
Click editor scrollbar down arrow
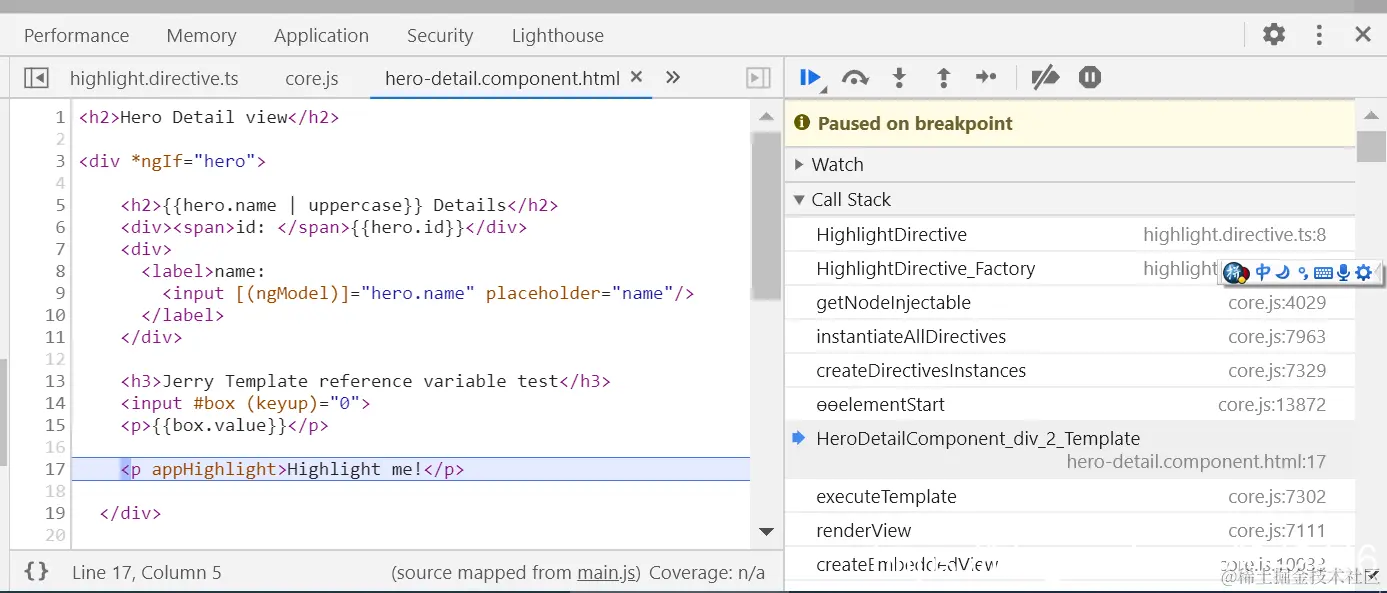tap(767, 532)
